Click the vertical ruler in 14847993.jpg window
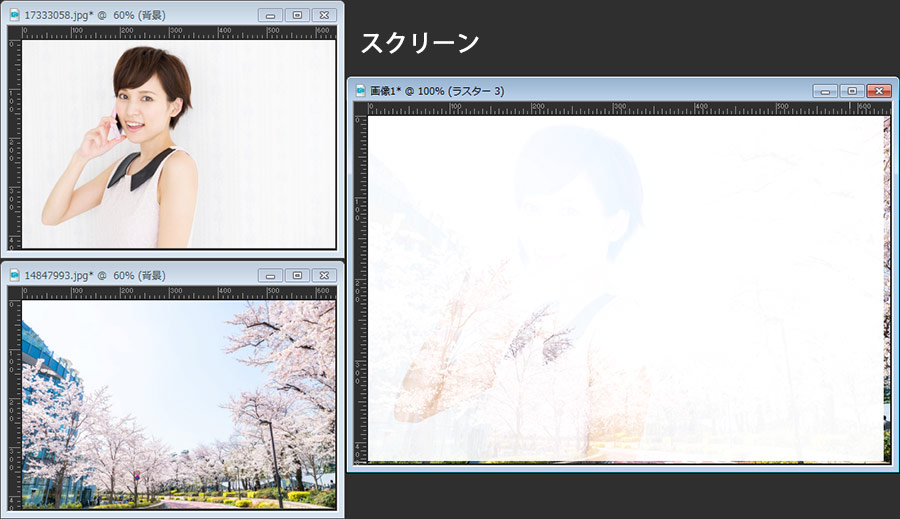The width and height of the screenshot is (900, 519). pyautogui.click(x=14, y=400)
